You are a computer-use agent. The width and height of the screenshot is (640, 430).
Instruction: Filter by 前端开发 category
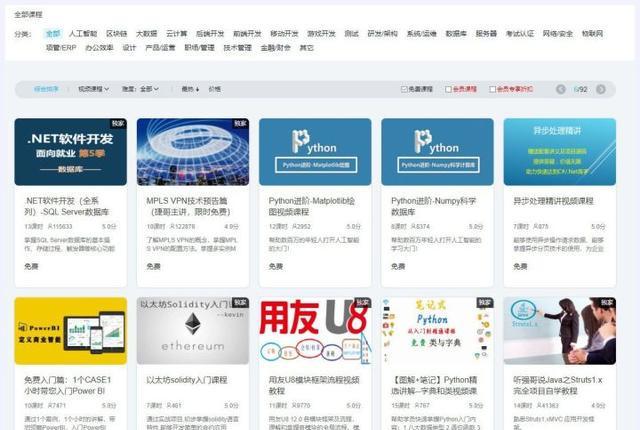pos(247,33)
